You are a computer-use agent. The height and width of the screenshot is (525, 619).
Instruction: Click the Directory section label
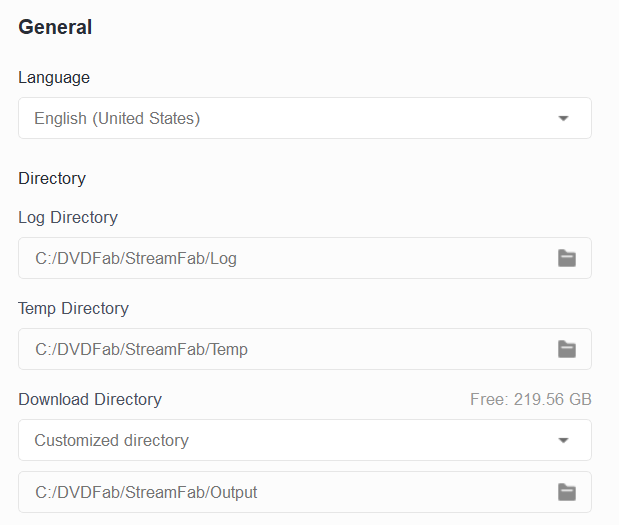tap(52, 178)
